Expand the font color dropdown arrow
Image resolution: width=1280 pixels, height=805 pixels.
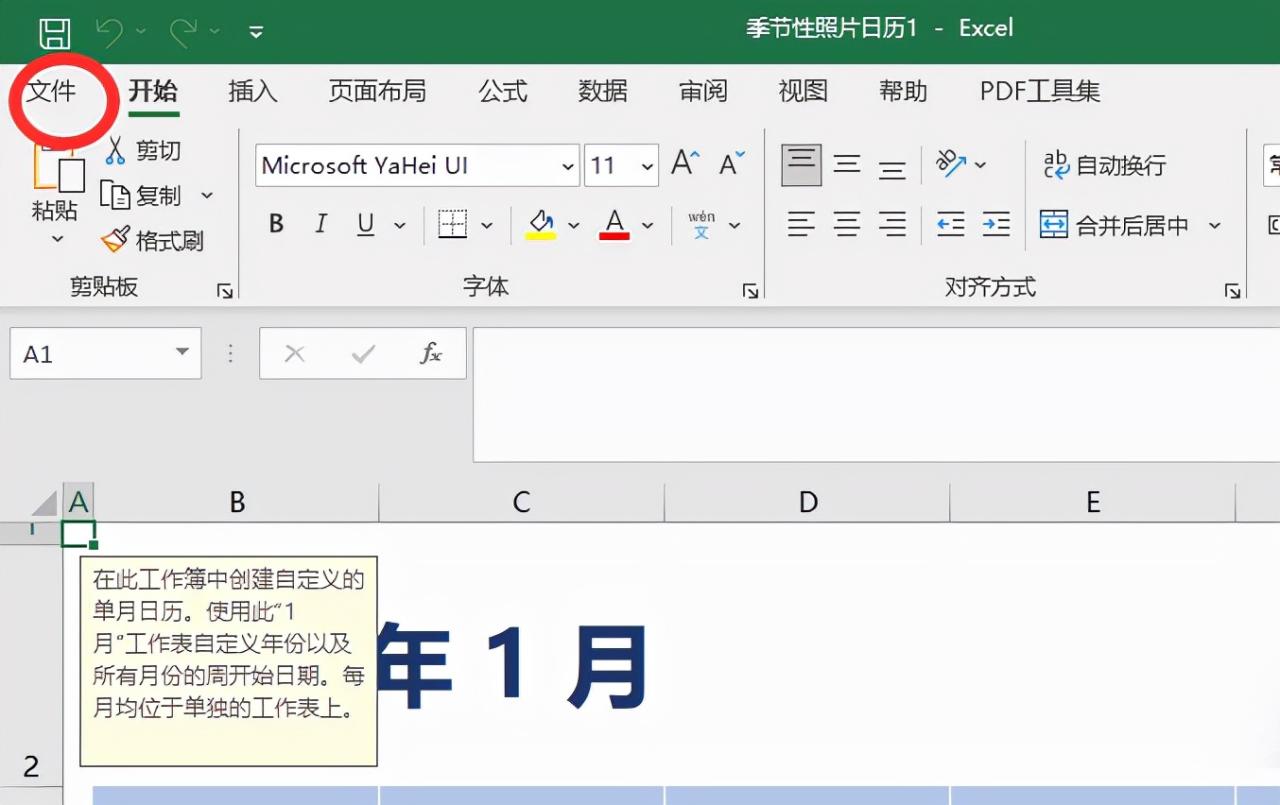point(647,226)
